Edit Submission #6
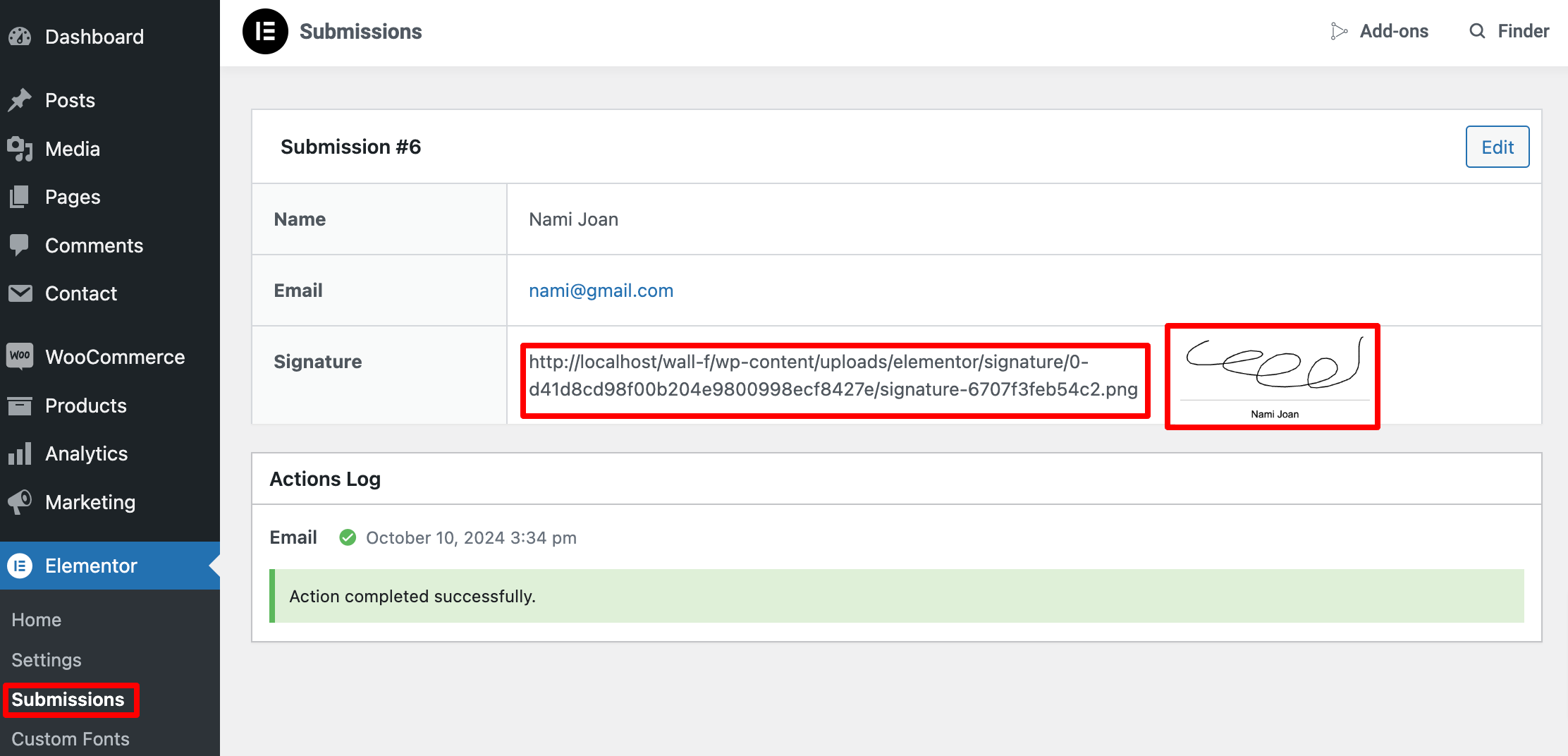The height and width of the screenshot is (756, 1568). click(x=1497, y=147)
